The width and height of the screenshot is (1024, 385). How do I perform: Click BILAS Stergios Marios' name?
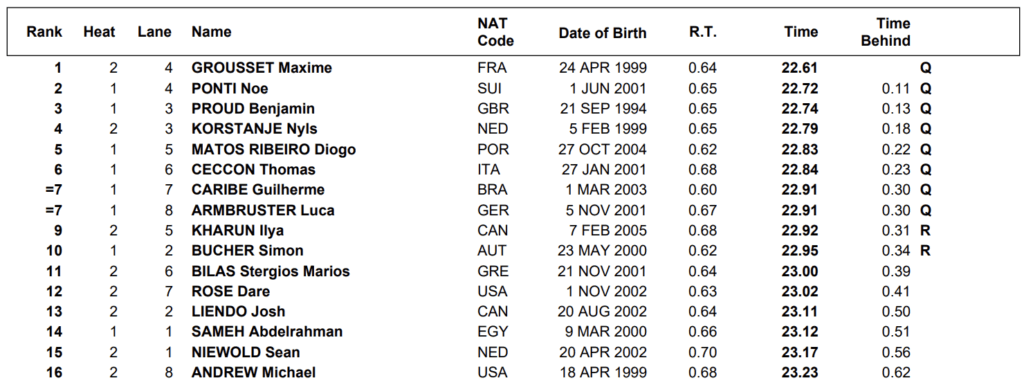(270, 271)
